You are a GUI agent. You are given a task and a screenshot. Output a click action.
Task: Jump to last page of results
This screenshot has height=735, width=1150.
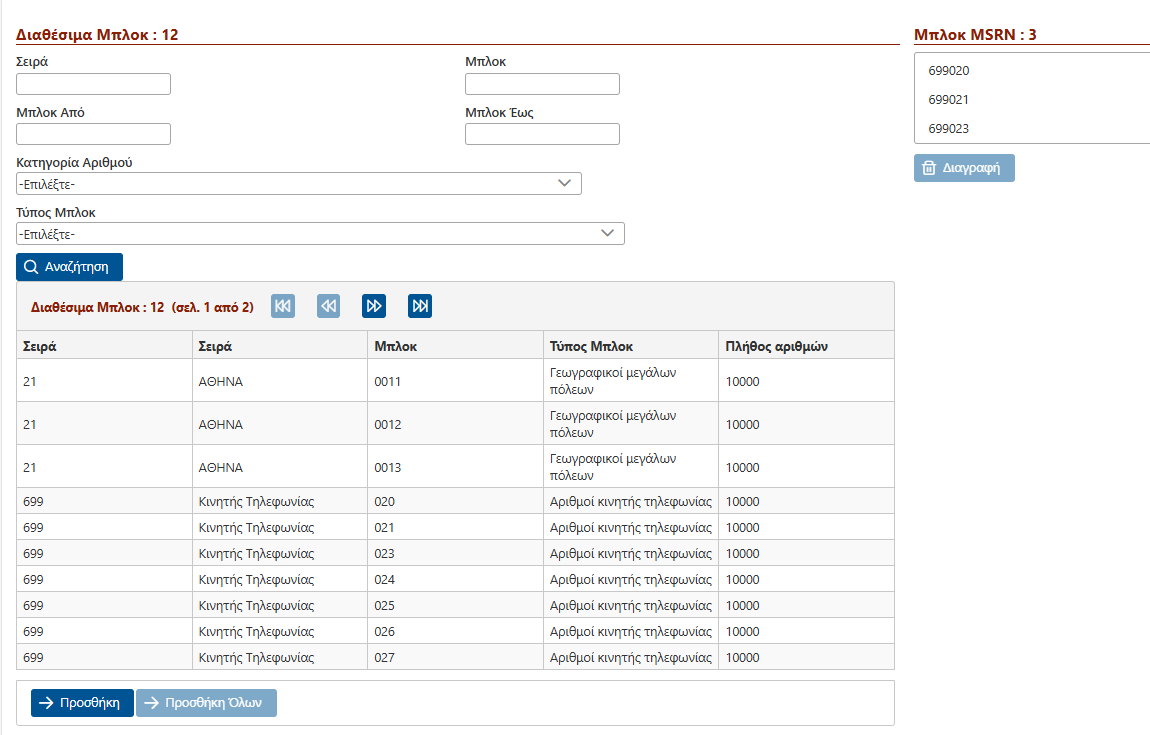point(420,306)
